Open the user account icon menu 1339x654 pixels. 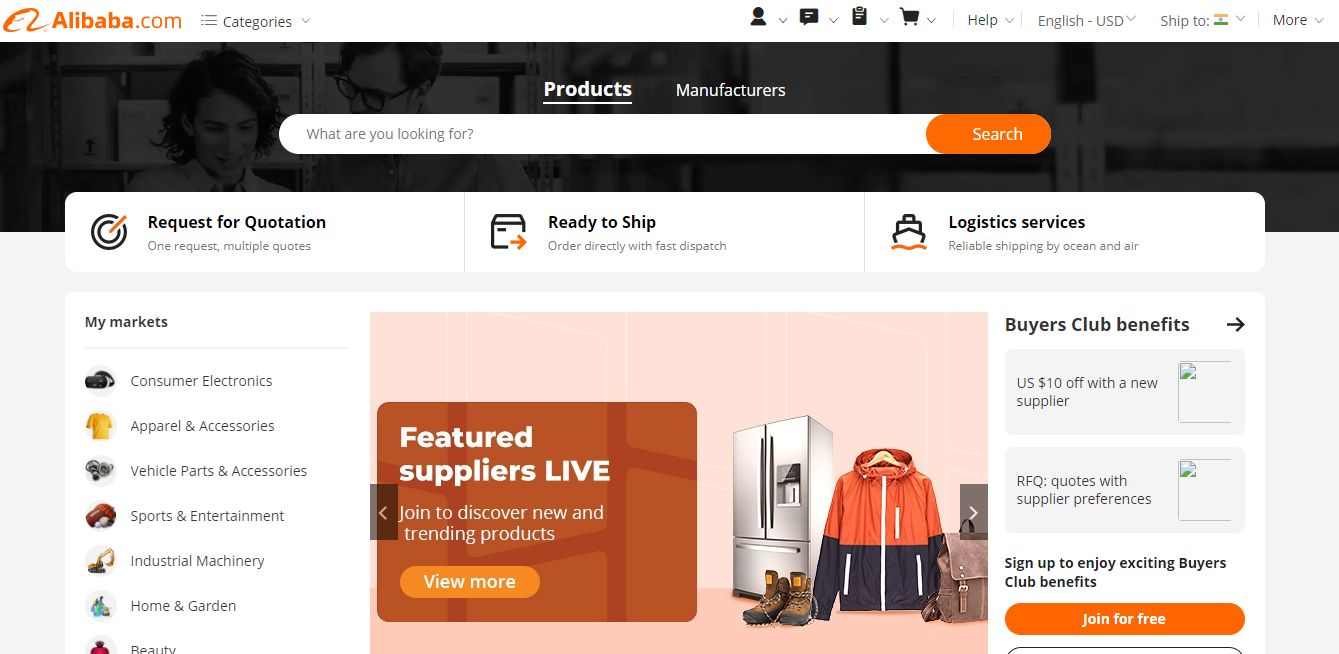click(758, 17)
